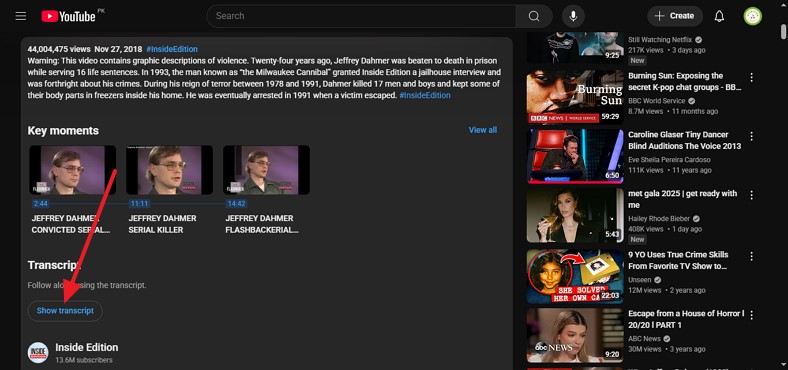This screenshot has width=788, height=370.
Task: Click #InsideEdition hashtag at description end
Action: tap(425, 96)
